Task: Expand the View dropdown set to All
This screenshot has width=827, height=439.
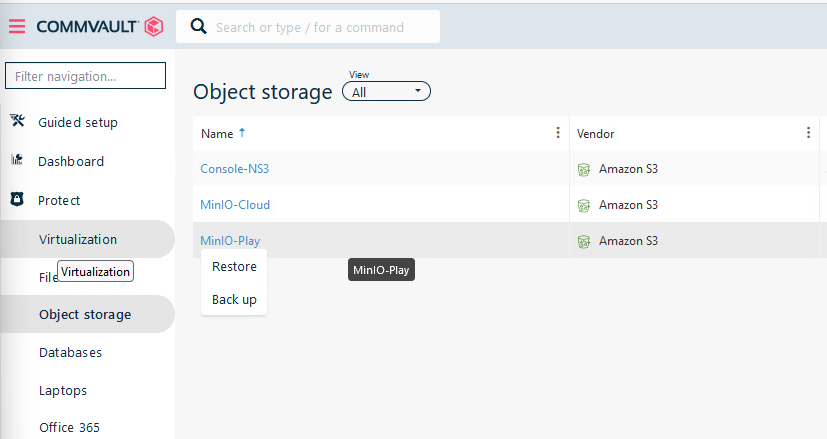Action: click(386, 92)
